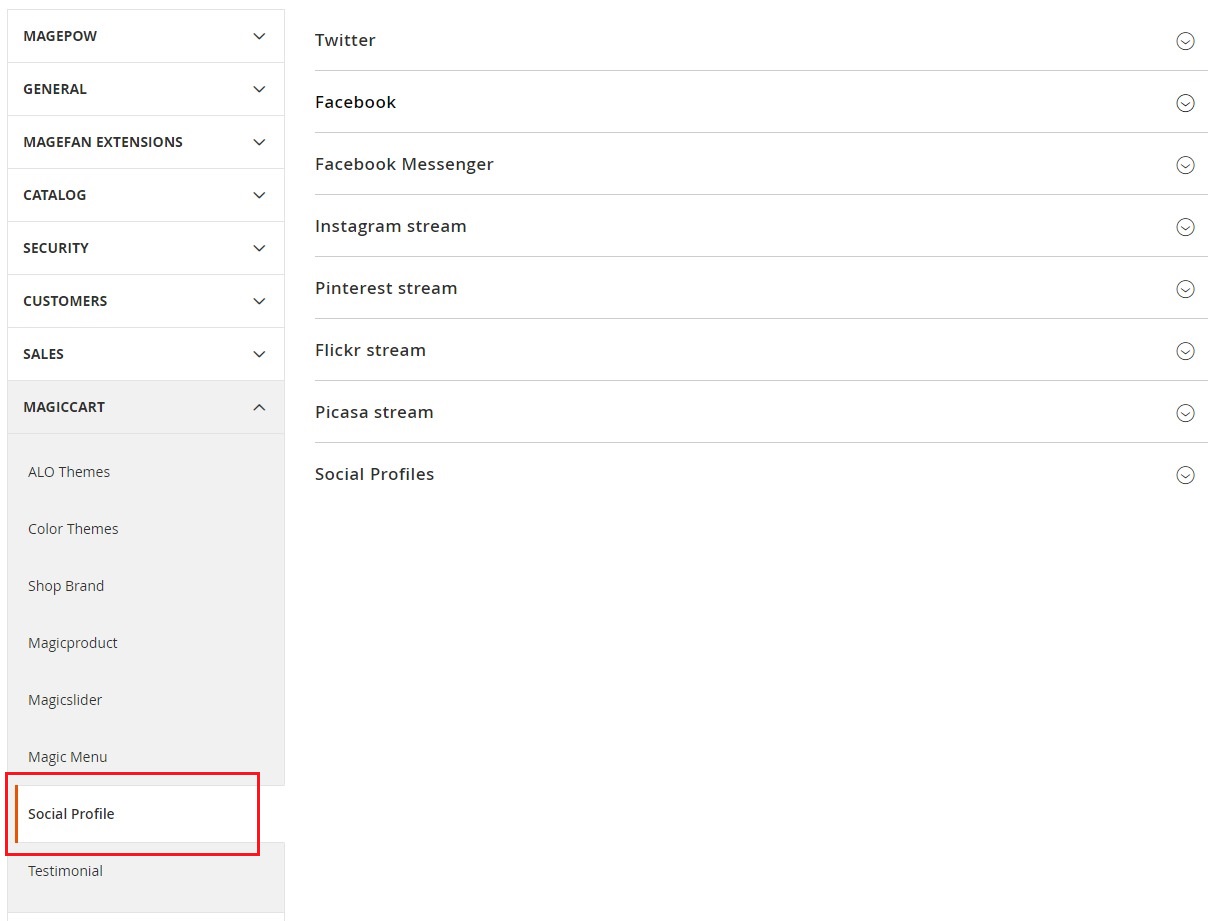Click the Social Profiles section circle chevron icon
The height and width of the screenshot is (921, 1230).
coord(1185,475)
